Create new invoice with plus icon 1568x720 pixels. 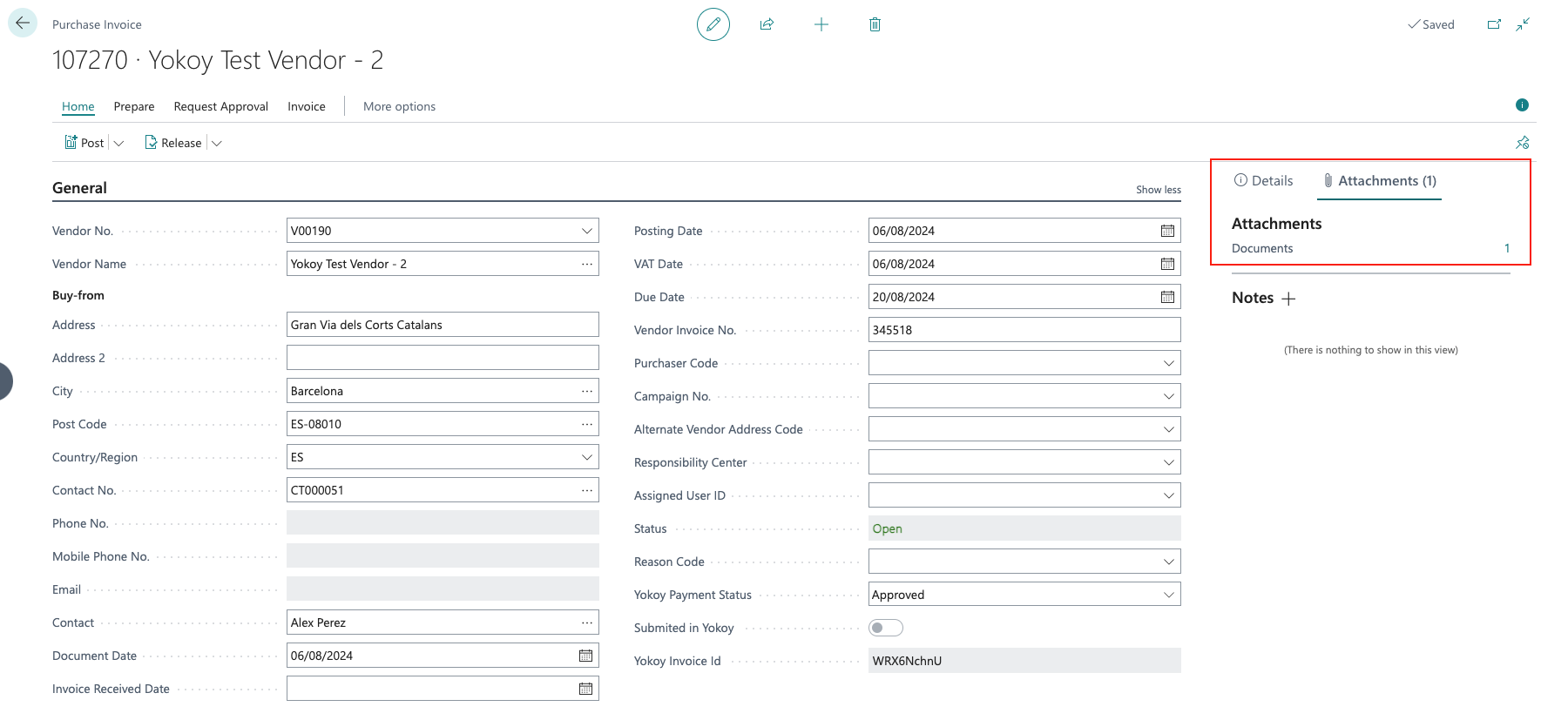tap(821, 24)
